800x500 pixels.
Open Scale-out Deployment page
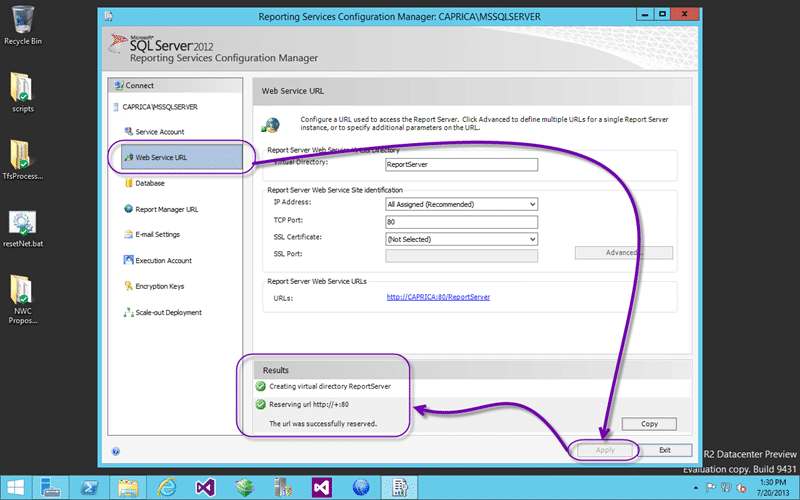[168, 312]
